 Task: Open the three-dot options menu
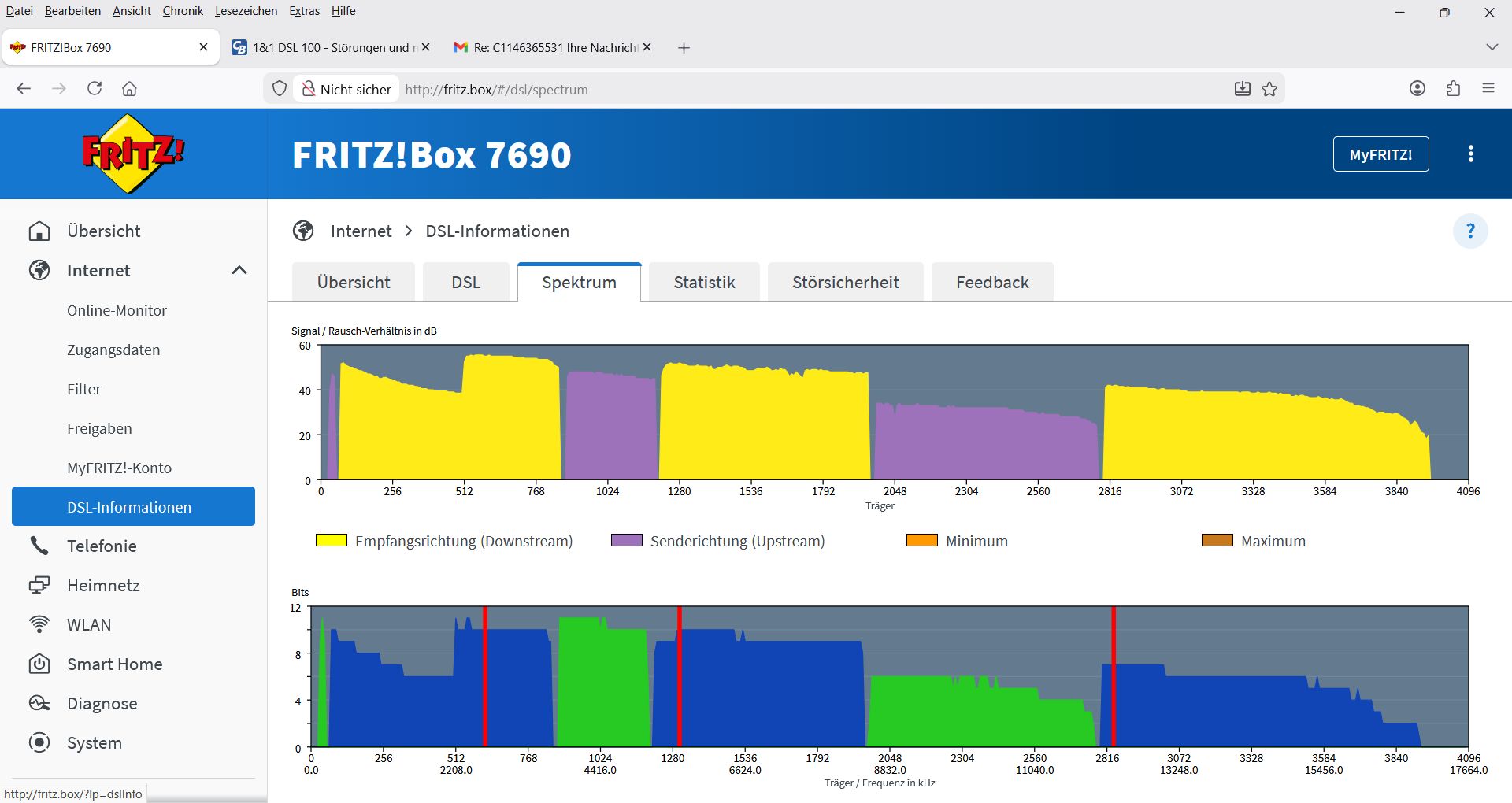[1470, 154]
